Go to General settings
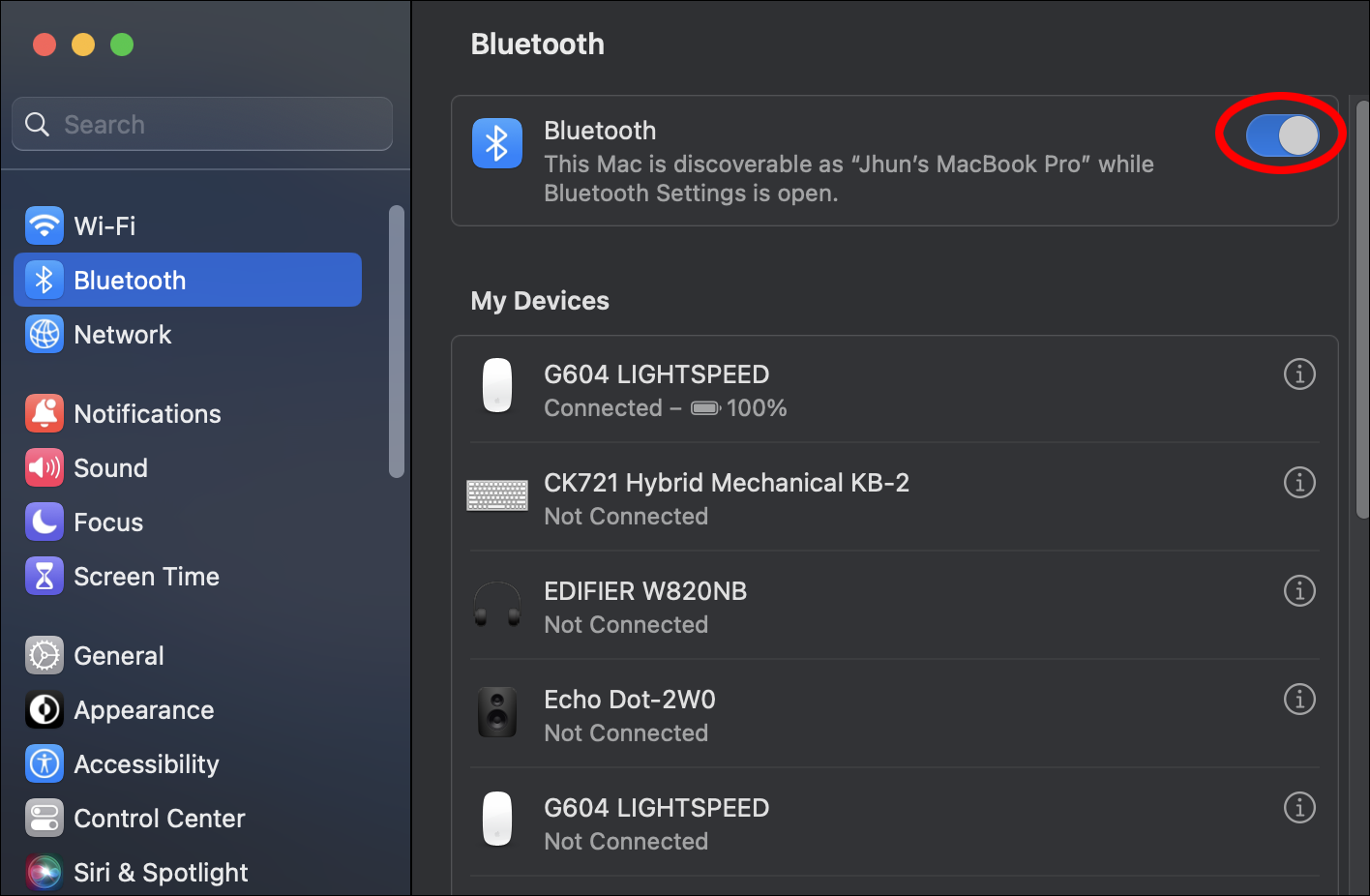 pos(118,656)
